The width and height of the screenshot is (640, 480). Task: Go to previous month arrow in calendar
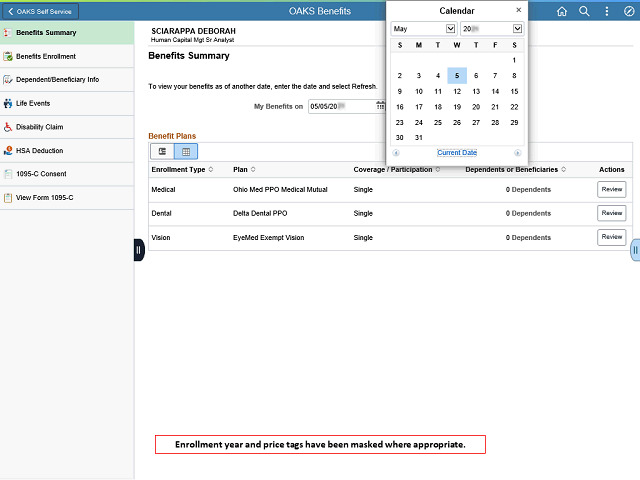click(x=396, y=153)
